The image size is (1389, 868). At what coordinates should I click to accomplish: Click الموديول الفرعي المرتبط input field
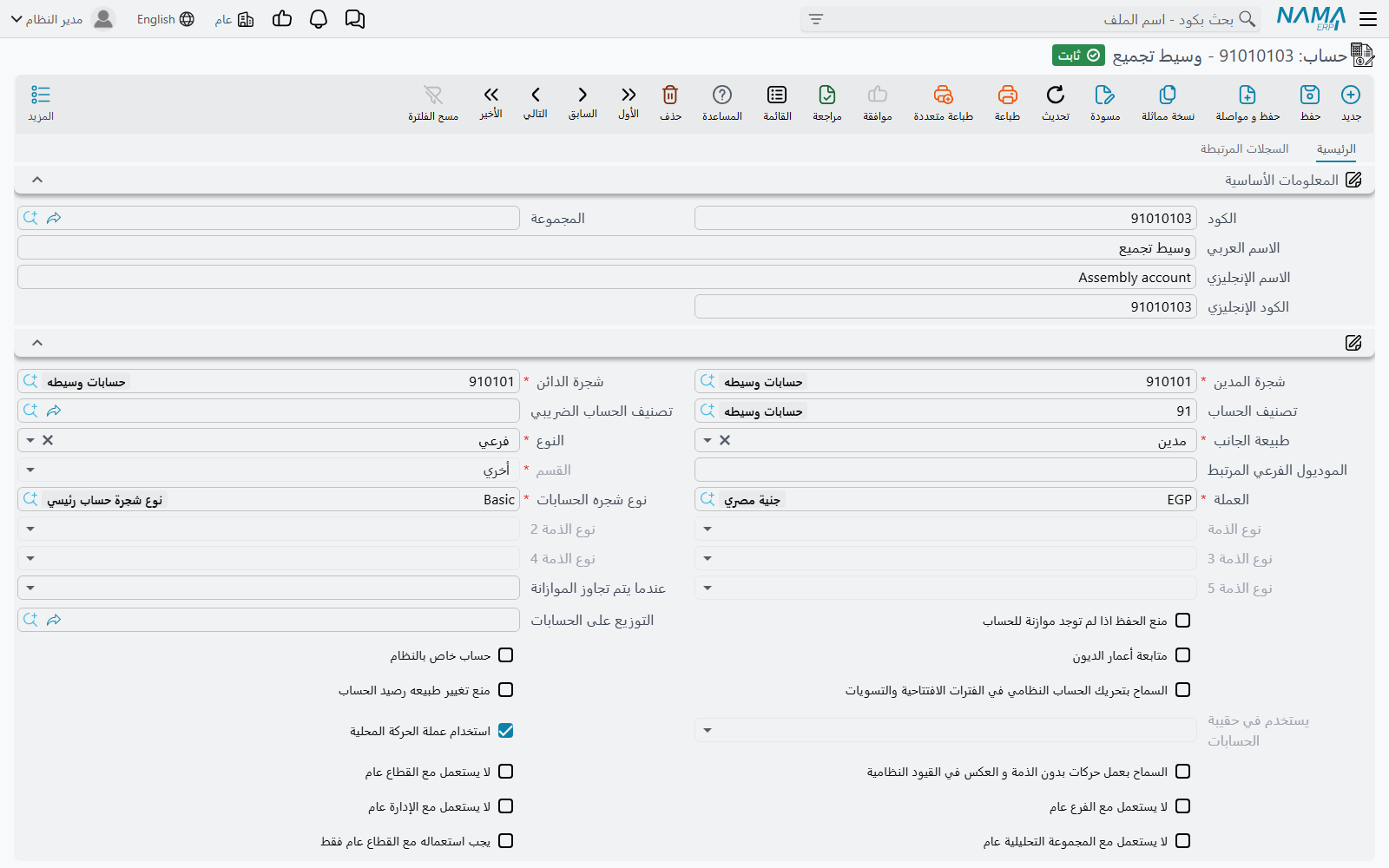point(945,470)
